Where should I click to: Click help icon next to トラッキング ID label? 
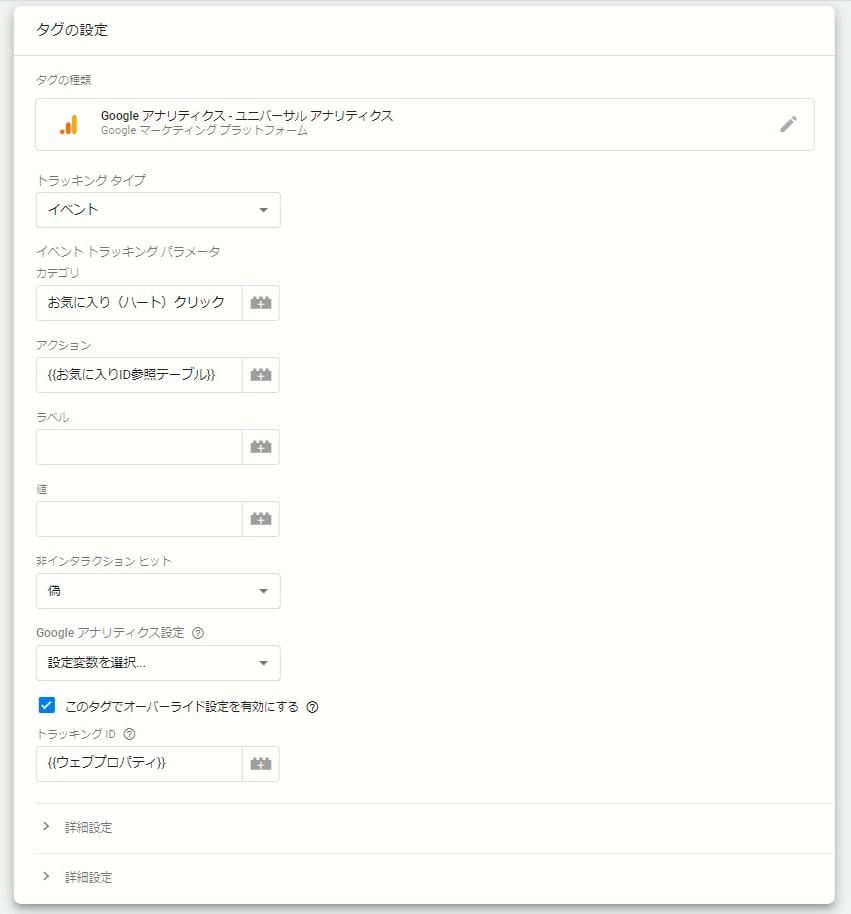coord(129,734)
